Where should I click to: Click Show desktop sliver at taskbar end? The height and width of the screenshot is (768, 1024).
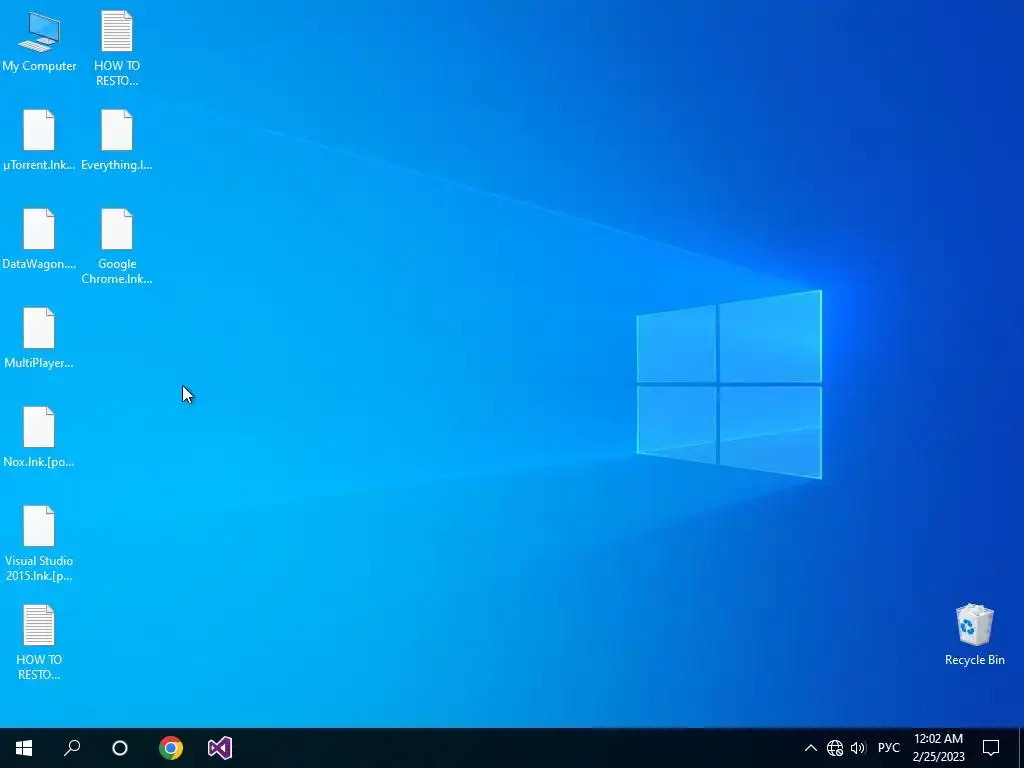click(1021, 748)
